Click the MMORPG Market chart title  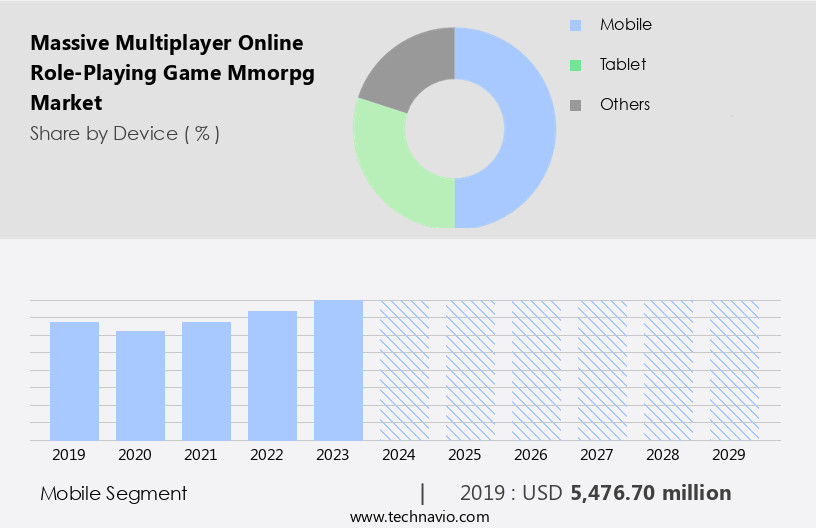(x=166, y=73)
